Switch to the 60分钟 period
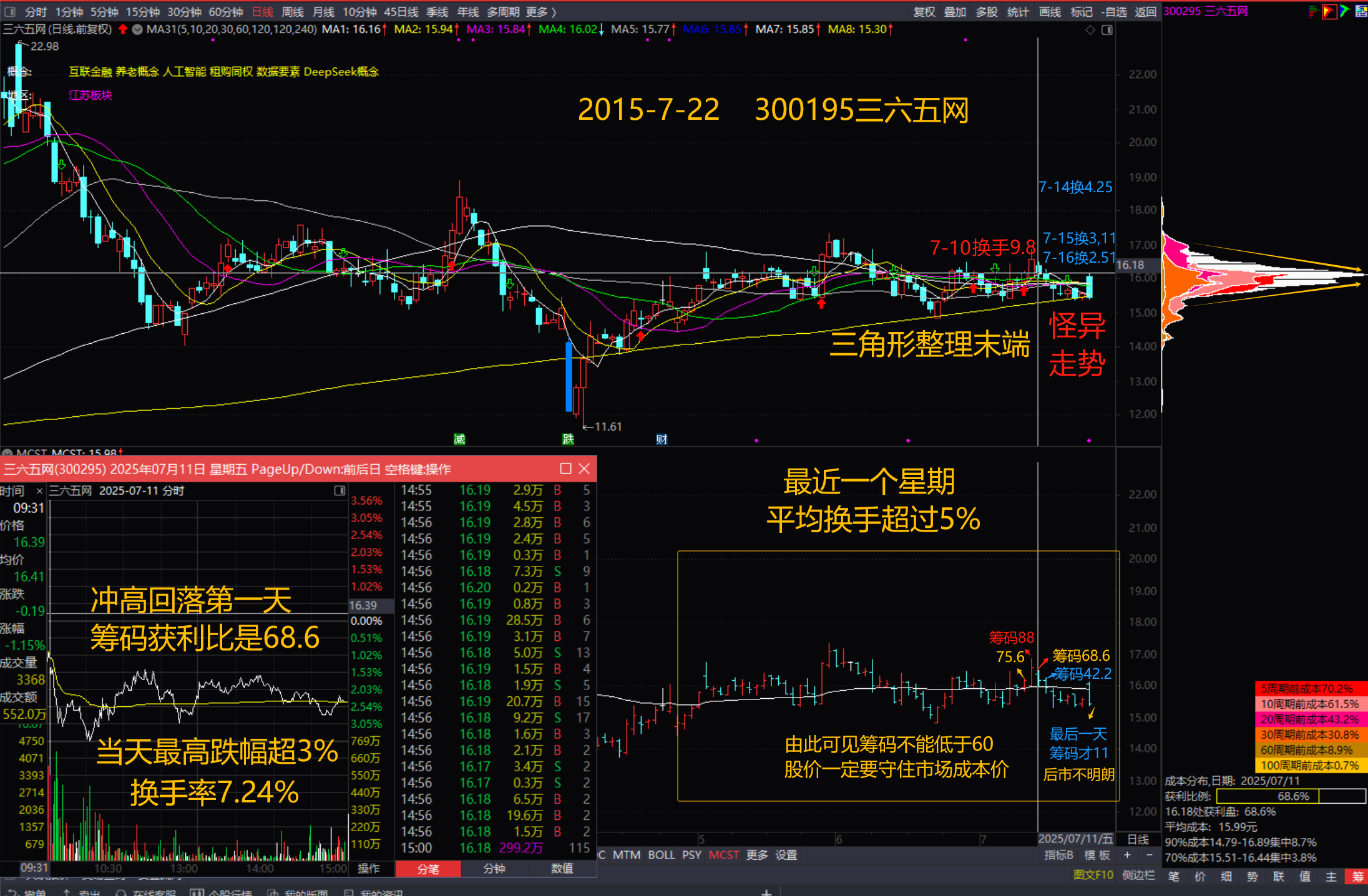The width and height of the screenshot is (1368, 896). coord(225,12)
